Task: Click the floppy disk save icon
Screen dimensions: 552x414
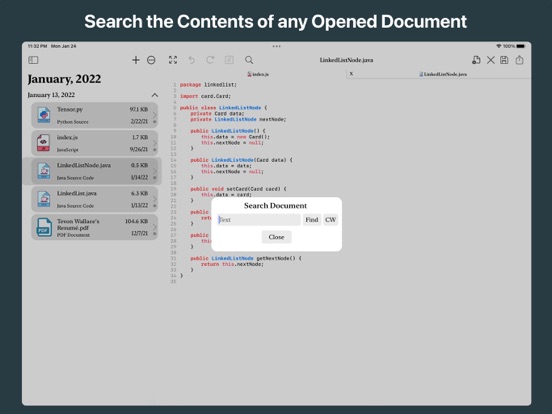Action: pyautogui.click(x=504, y=60)
